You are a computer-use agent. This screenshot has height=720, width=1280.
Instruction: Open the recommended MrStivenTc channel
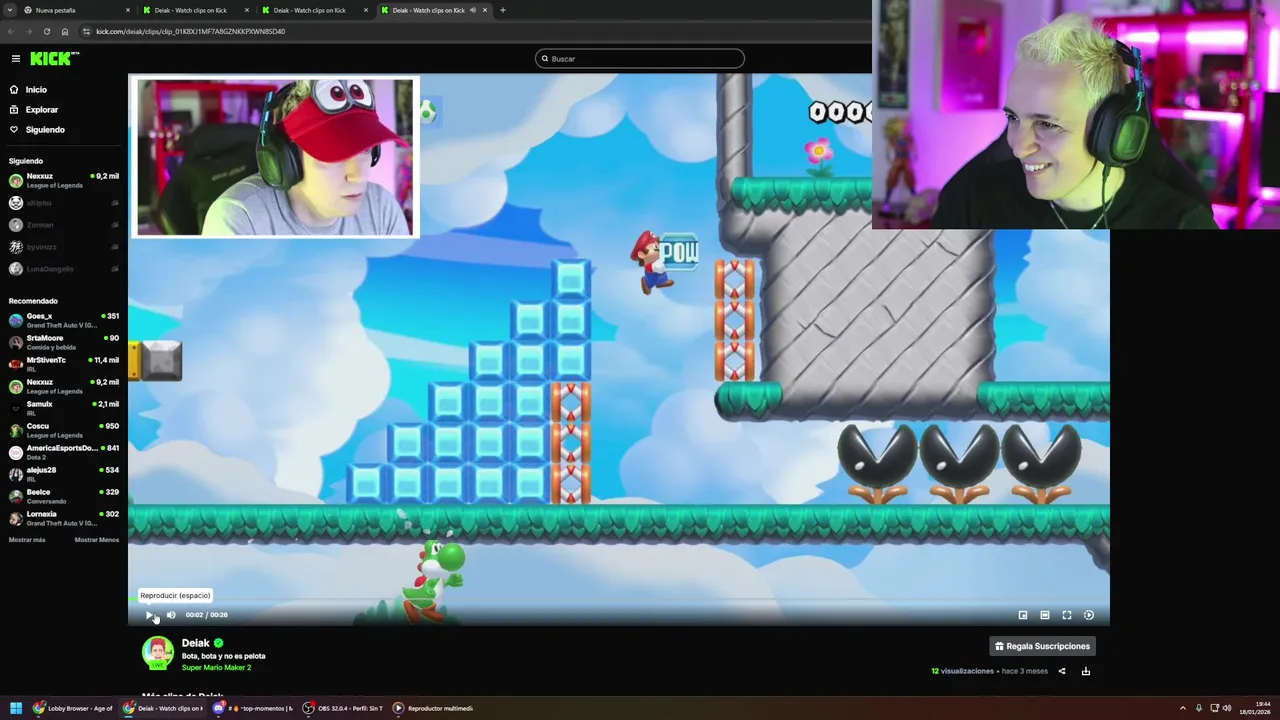(x=64, y=364)
